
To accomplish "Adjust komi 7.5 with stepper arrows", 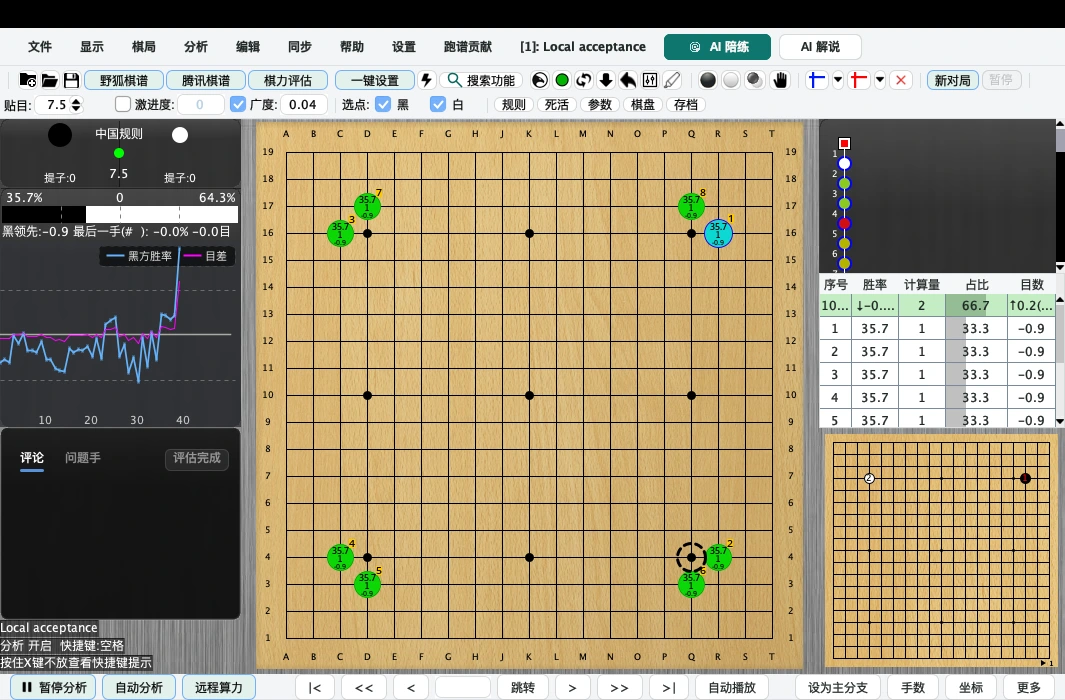I will pyautogui.click(x=76, y=105).
